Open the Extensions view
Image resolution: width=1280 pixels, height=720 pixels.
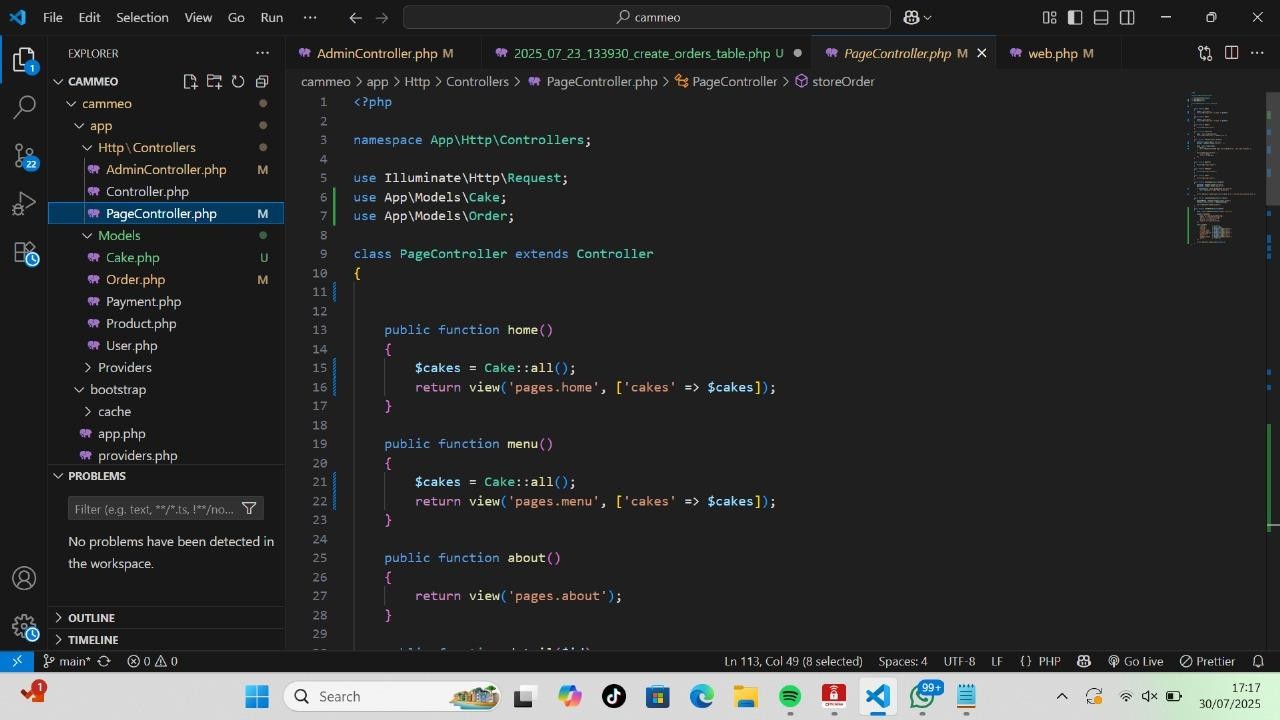(24, 253)
